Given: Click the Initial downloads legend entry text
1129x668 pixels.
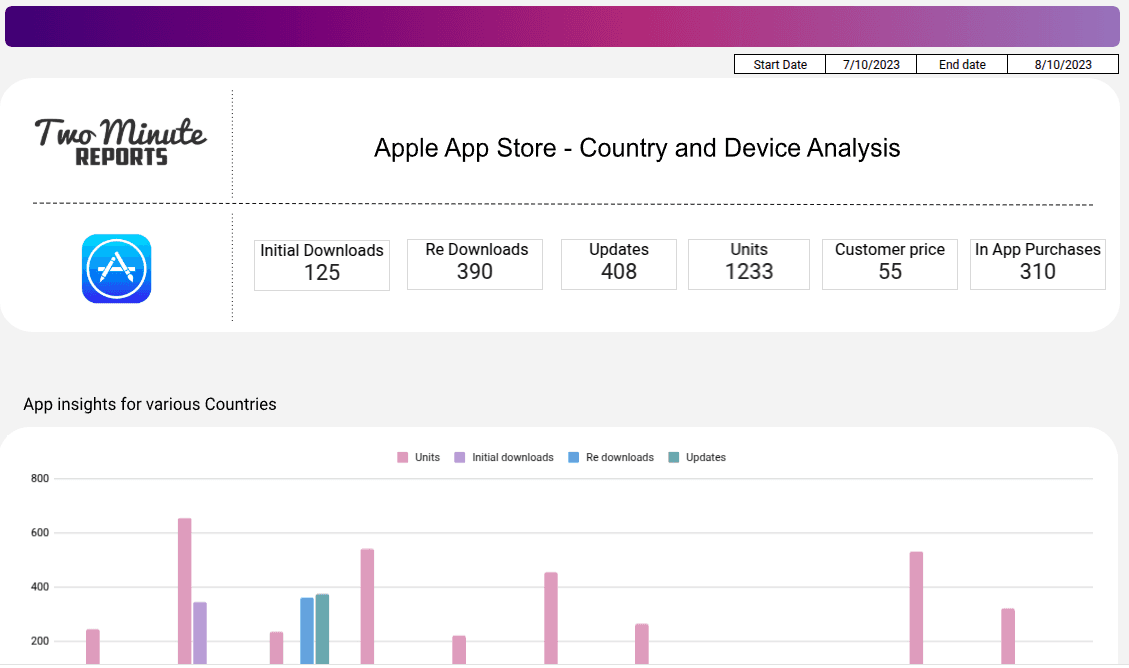Looking at the screenshot, I should (x=512, y=457).
